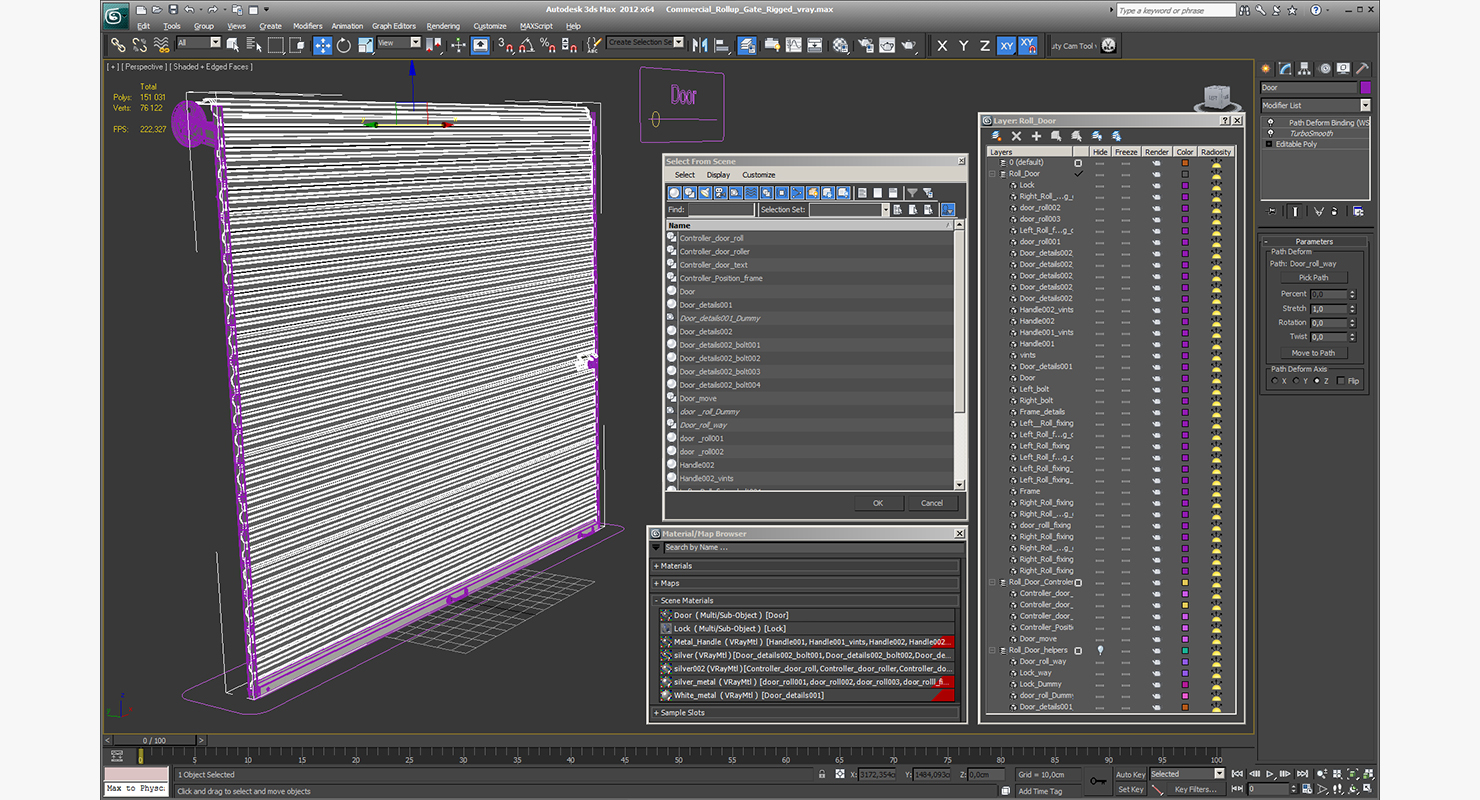
Task: Open the Hierarchy tab in command panel
Action: pos(1305,69)
